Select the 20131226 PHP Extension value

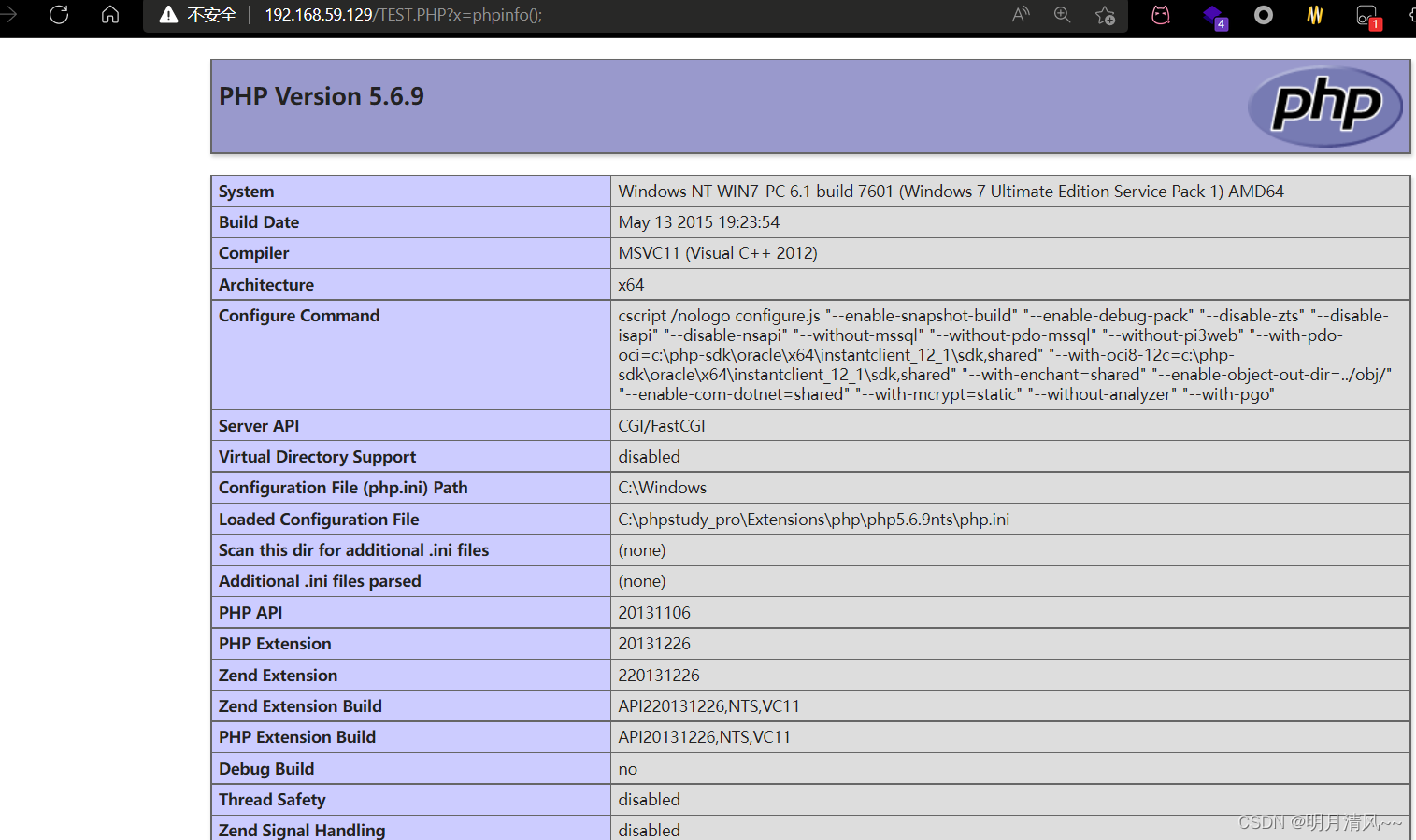654,644
